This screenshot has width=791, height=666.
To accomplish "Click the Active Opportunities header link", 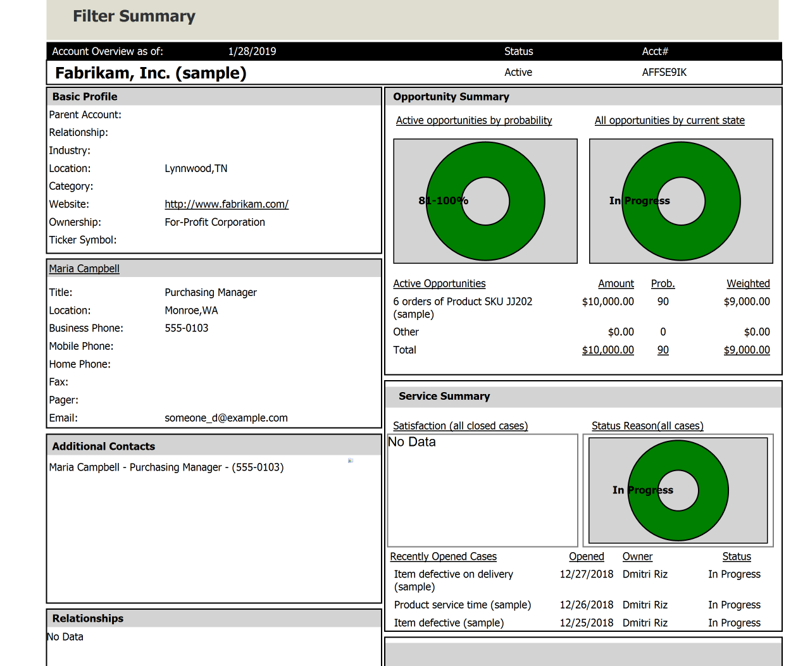I will [439, 284].
